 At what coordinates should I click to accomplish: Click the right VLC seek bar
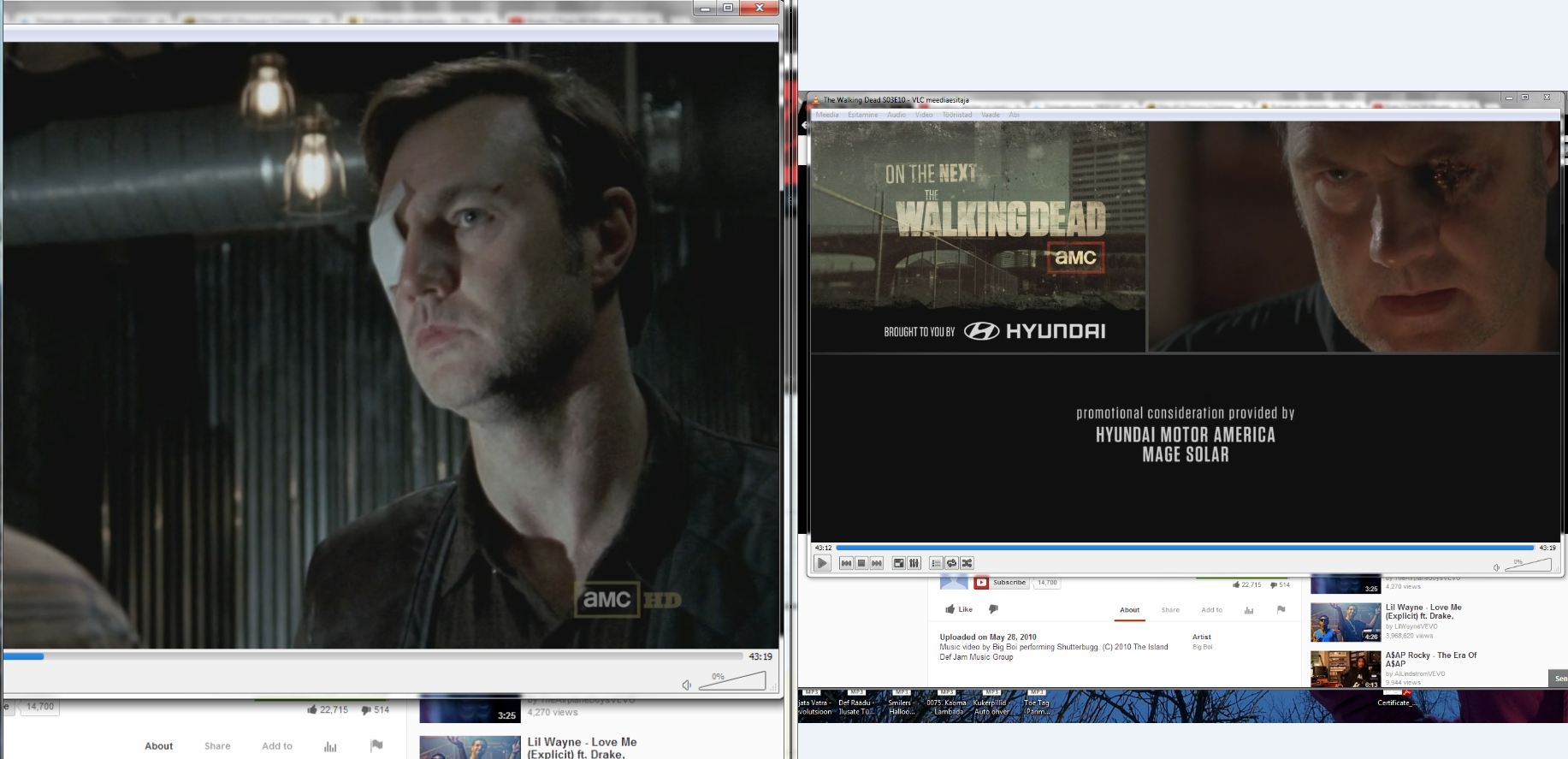click(x=1185, y=548)
